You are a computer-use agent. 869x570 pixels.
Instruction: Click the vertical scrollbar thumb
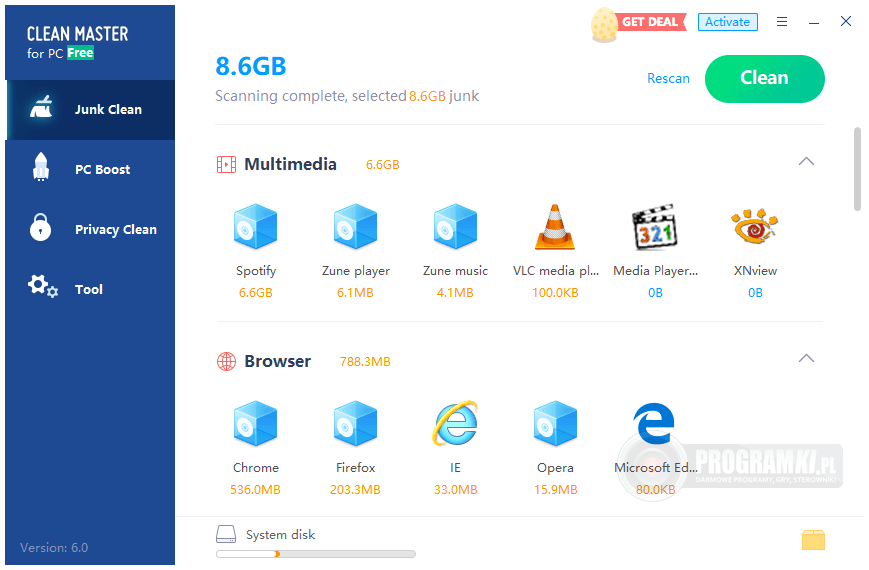pyautogui.click(x=857, y=169)
